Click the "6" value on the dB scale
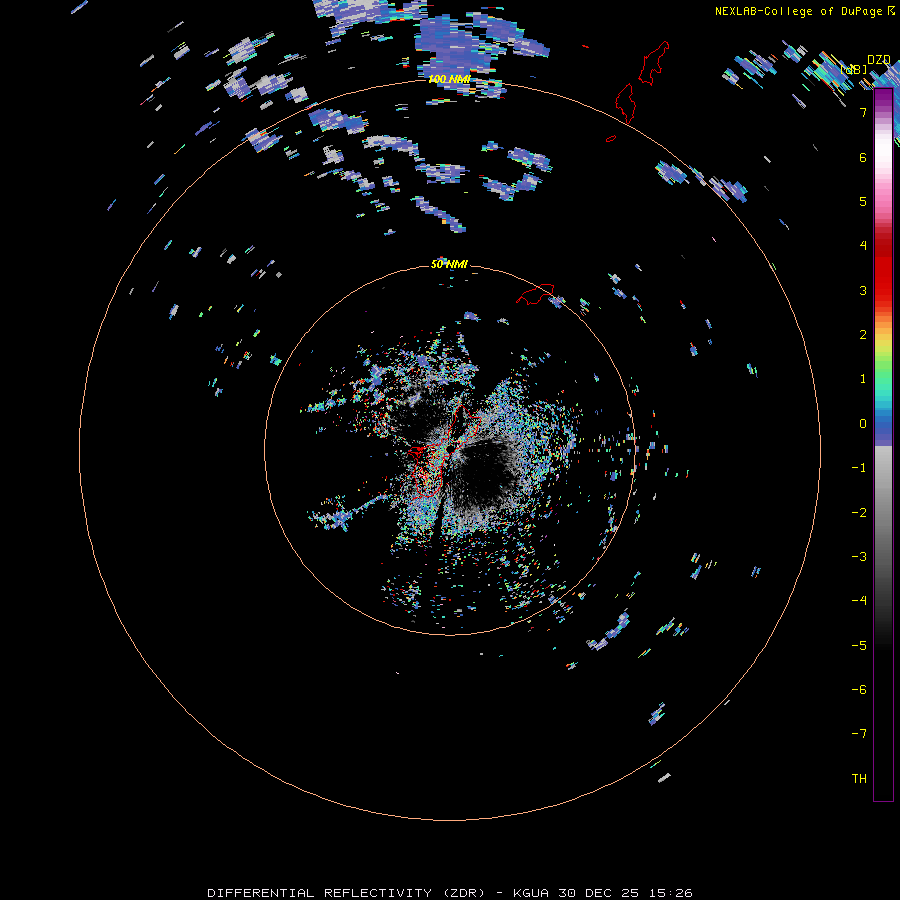Screen dimensions: 900x900 point(863,157)
